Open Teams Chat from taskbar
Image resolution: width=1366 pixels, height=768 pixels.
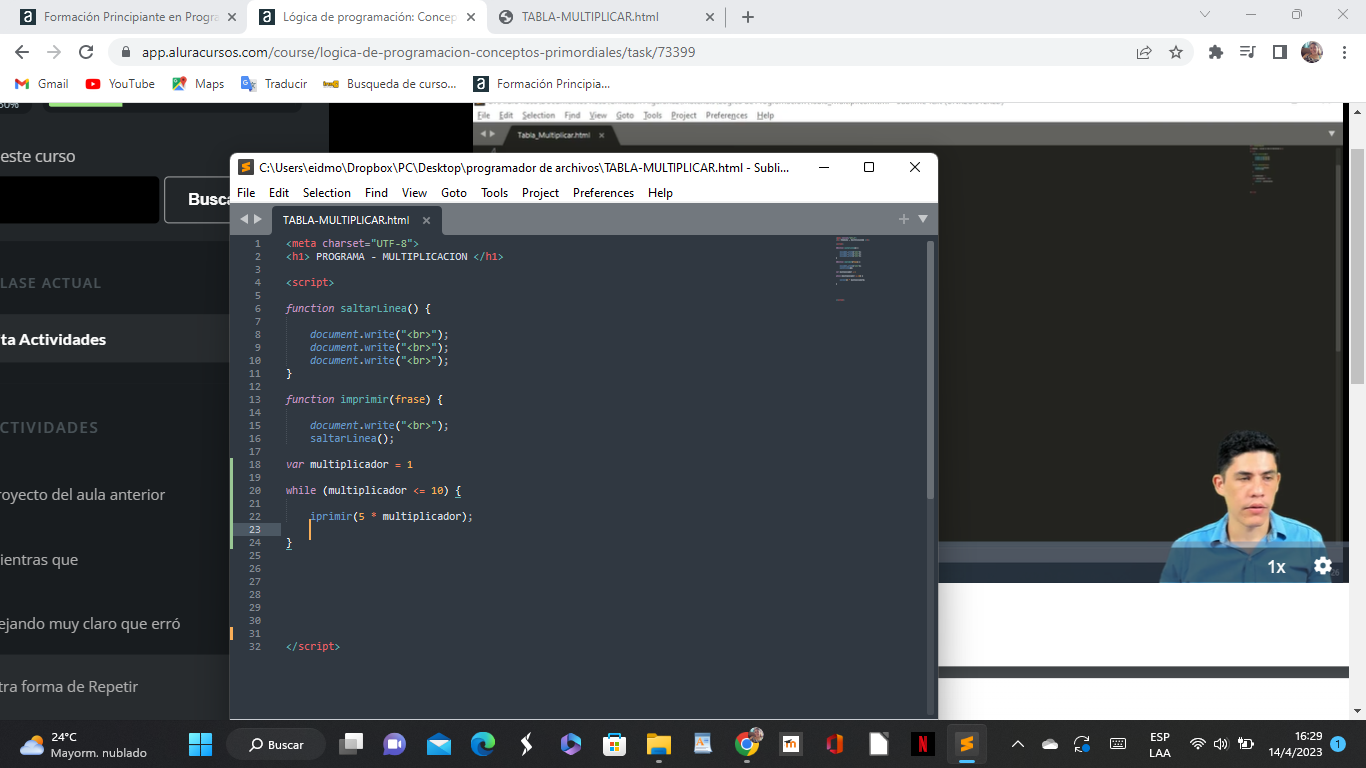pos(395,744)
